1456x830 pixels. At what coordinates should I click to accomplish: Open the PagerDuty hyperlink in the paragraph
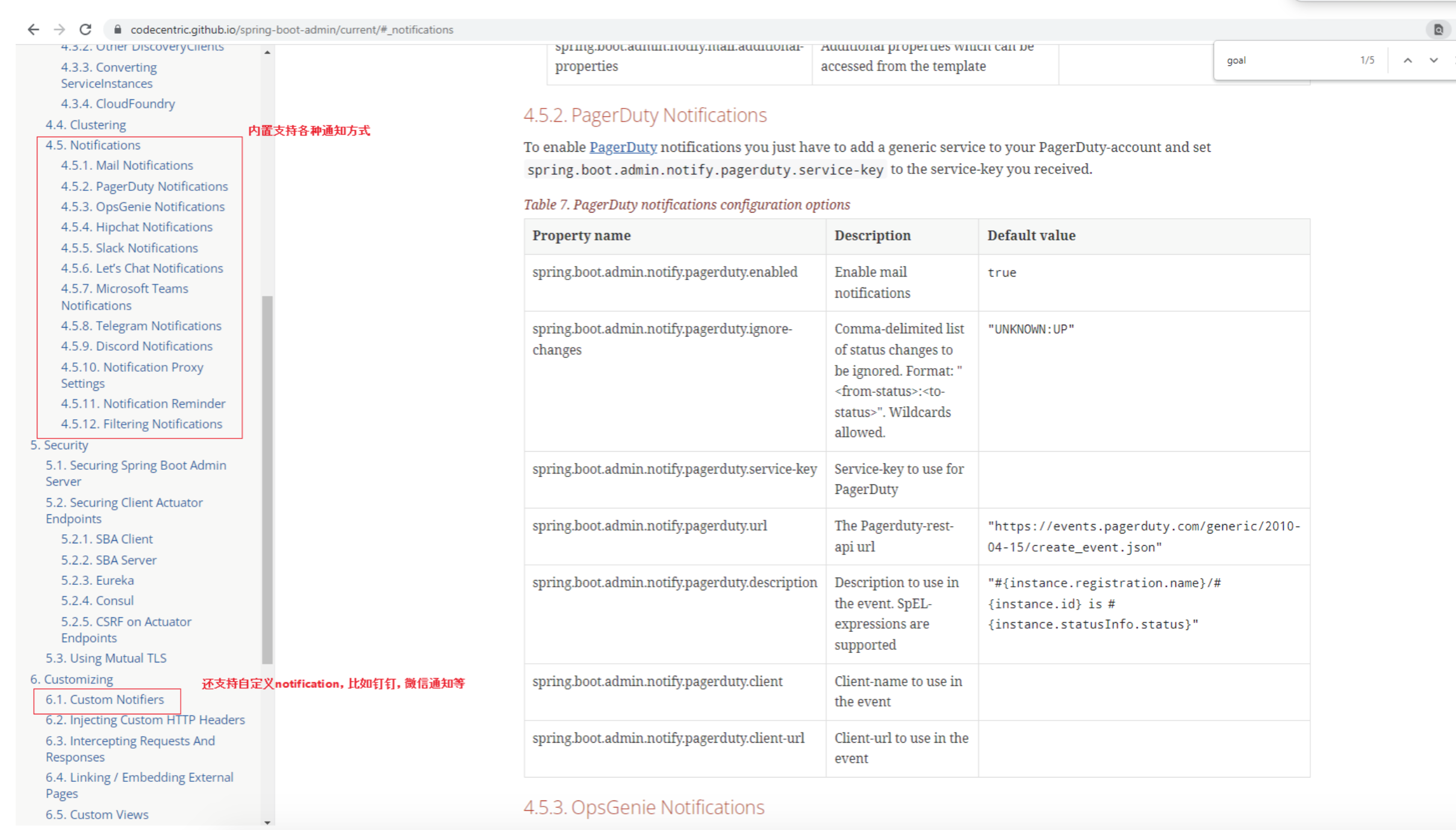[x=623, y=147]
